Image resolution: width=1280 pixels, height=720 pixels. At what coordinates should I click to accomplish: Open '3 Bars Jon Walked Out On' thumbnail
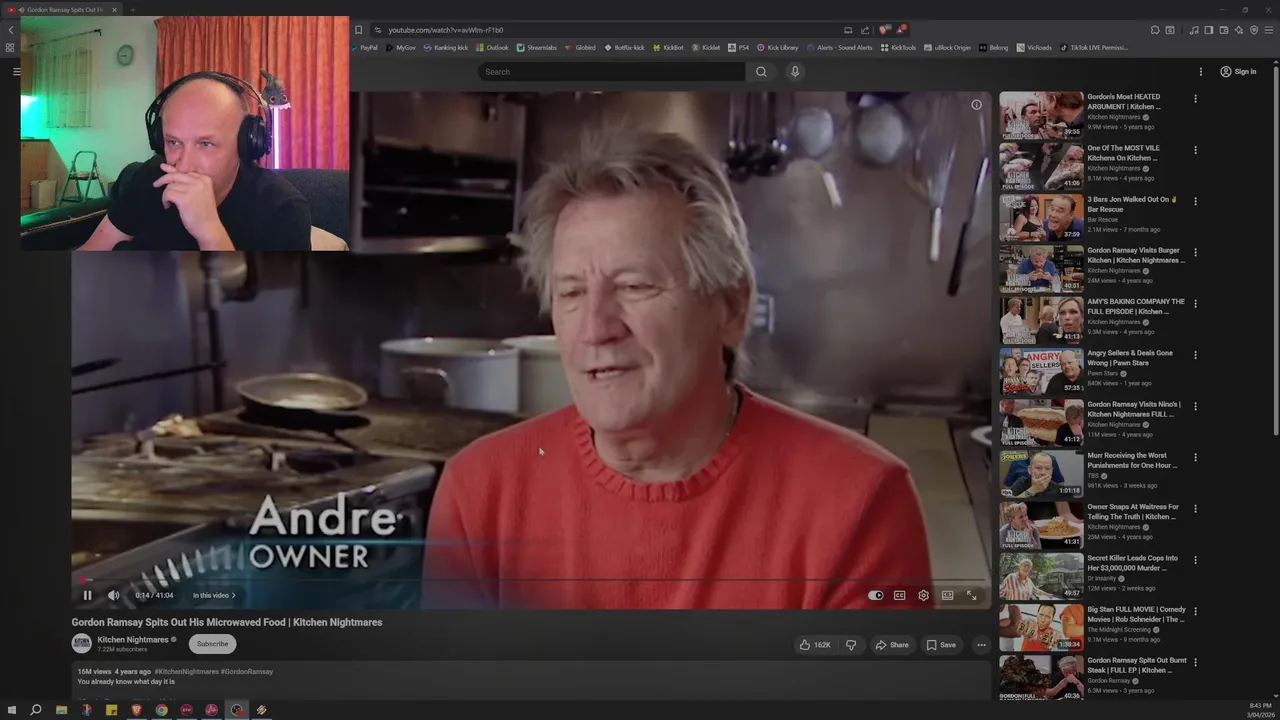click(x=1041, y=217)
